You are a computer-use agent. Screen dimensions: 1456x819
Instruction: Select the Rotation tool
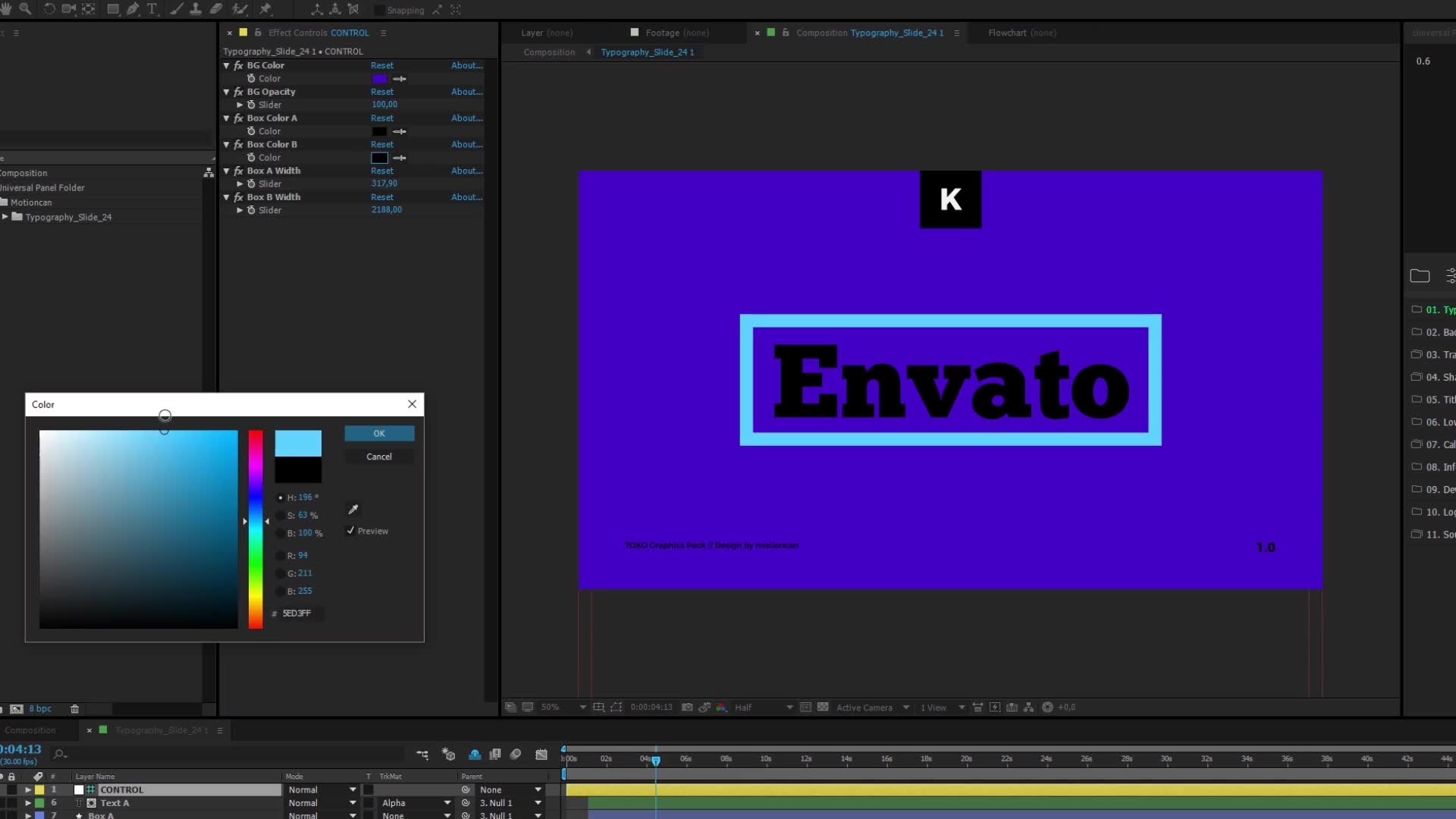(49, 9)
